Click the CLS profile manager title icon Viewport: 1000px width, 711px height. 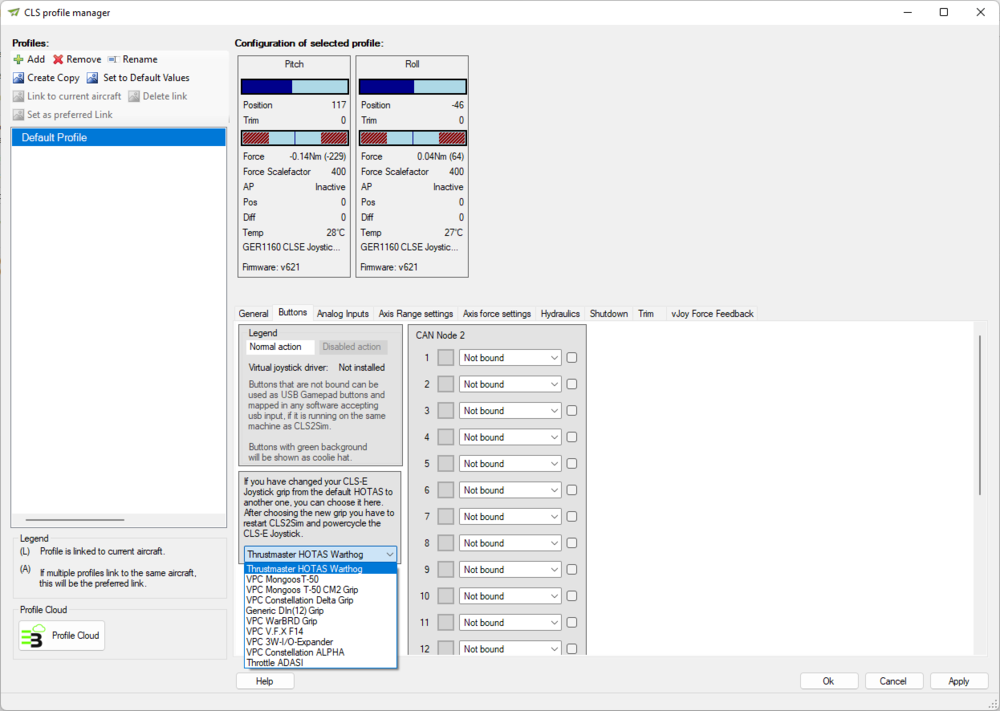pos(13,12)
